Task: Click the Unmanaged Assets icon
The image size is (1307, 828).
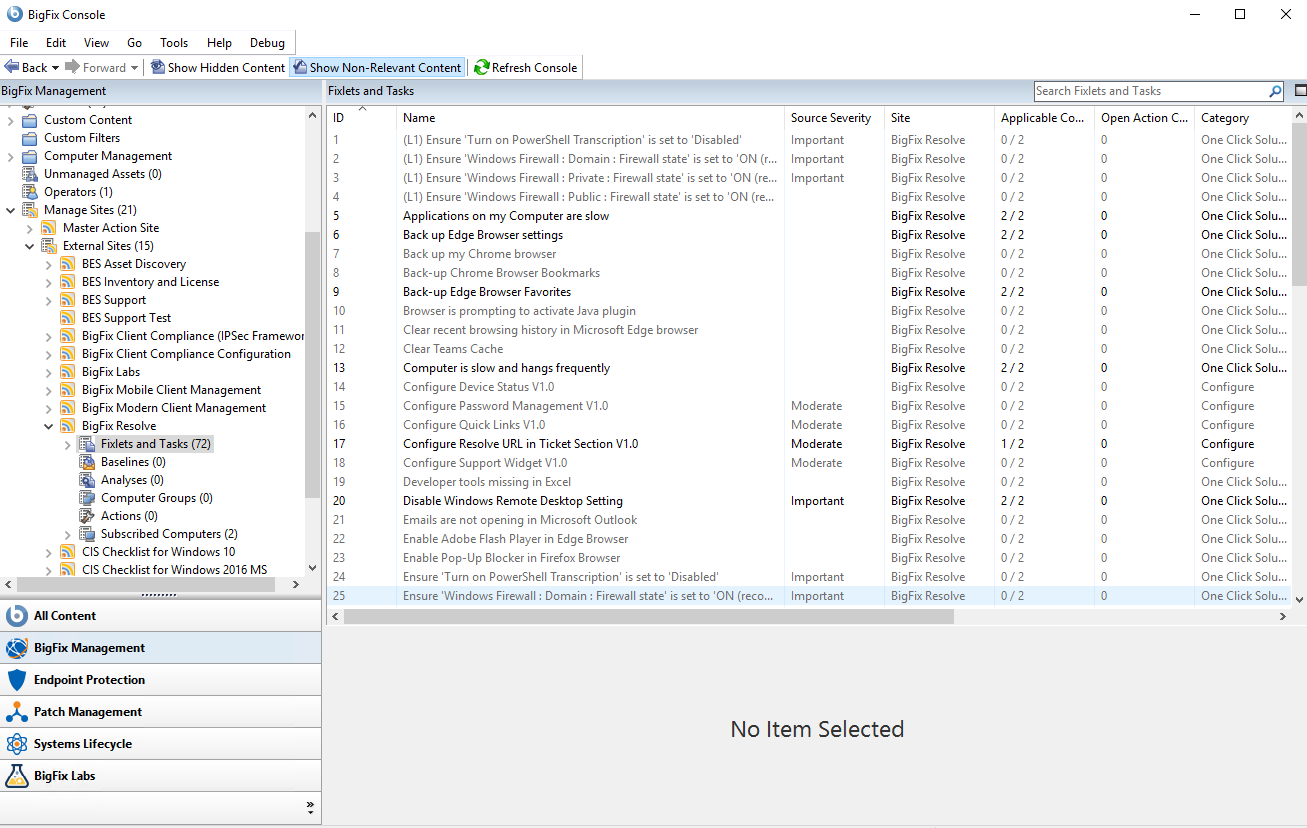Action: coord(30,174)
